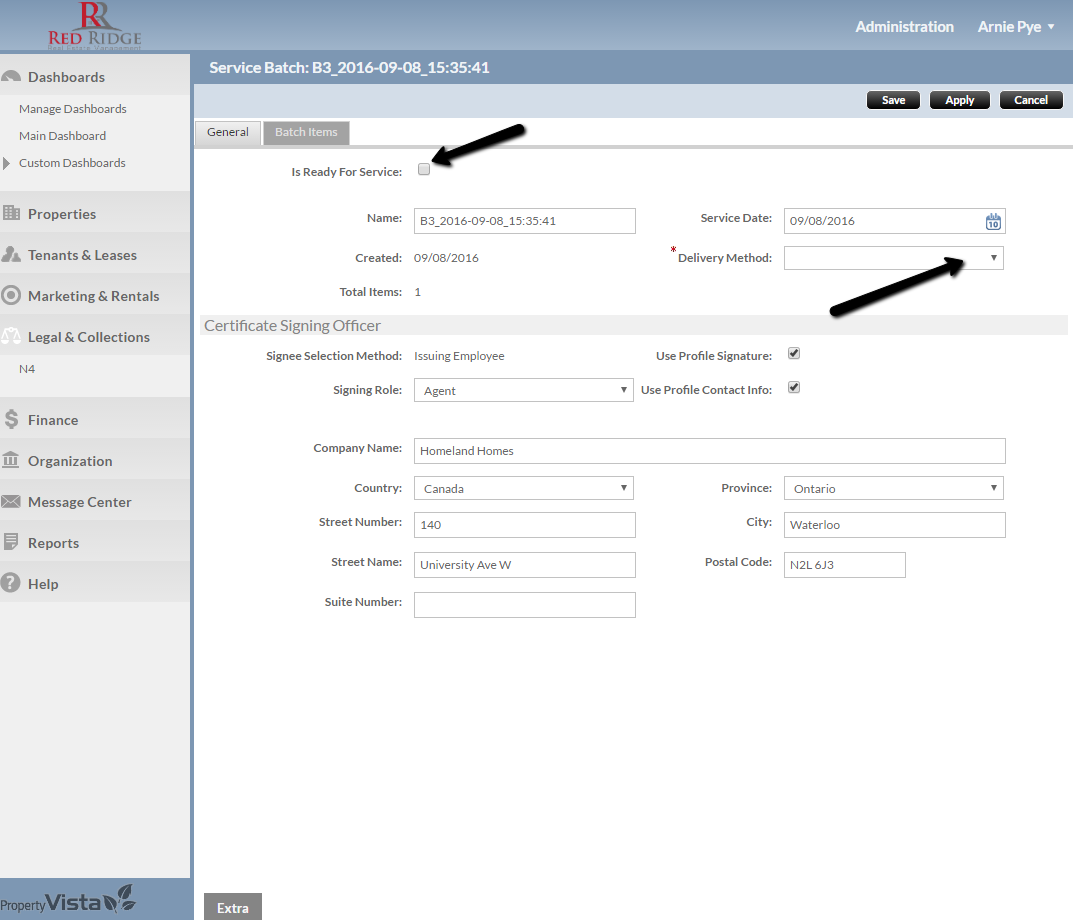This screenshot has height=920, width=1073.
Task: Click the Finance dollar sign icon
Action: [12, 420]
